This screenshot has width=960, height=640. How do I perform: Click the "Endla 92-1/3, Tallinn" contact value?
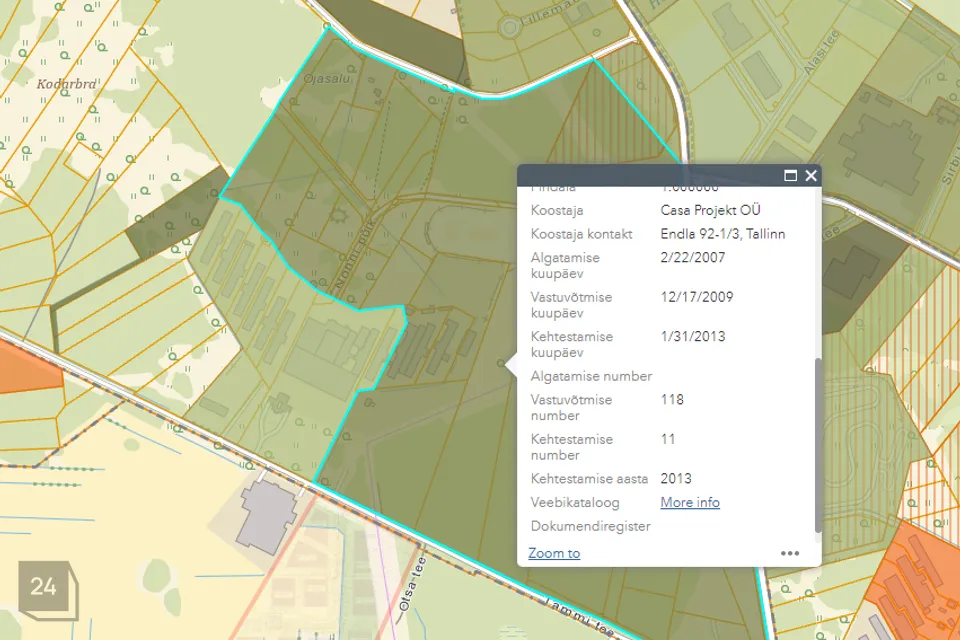(723, 234)
